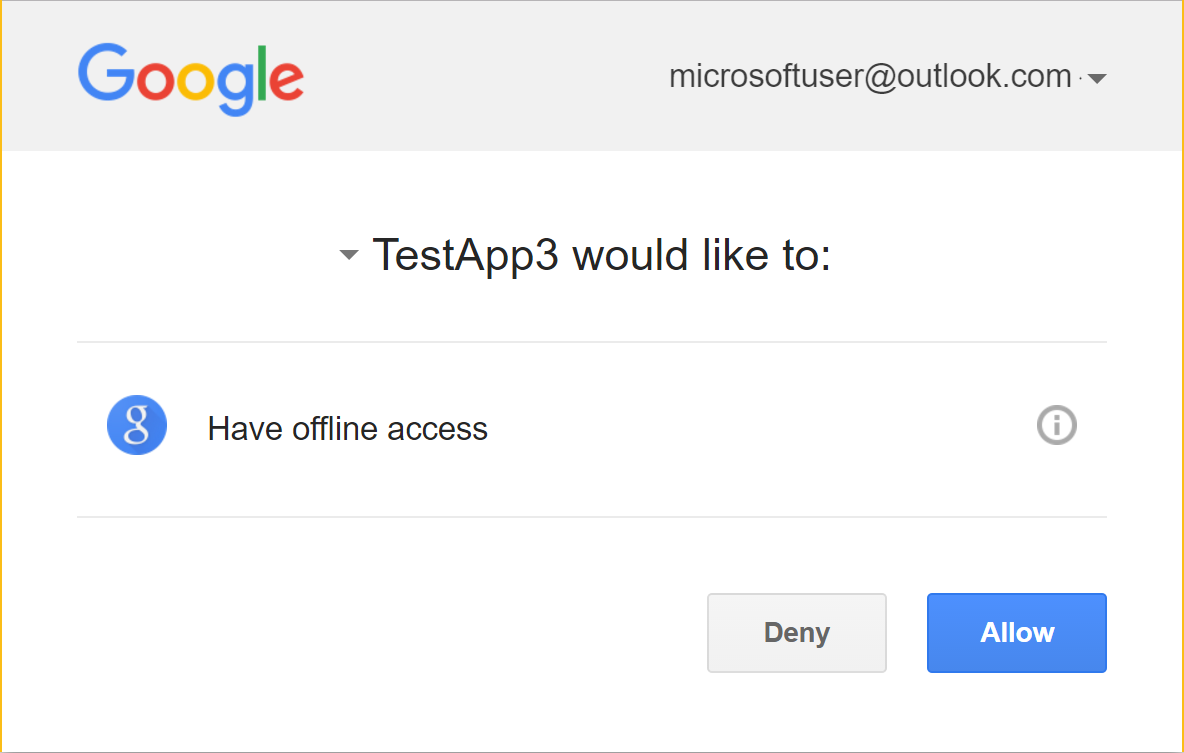Click the Have offline access permission text

coord(347,428)
